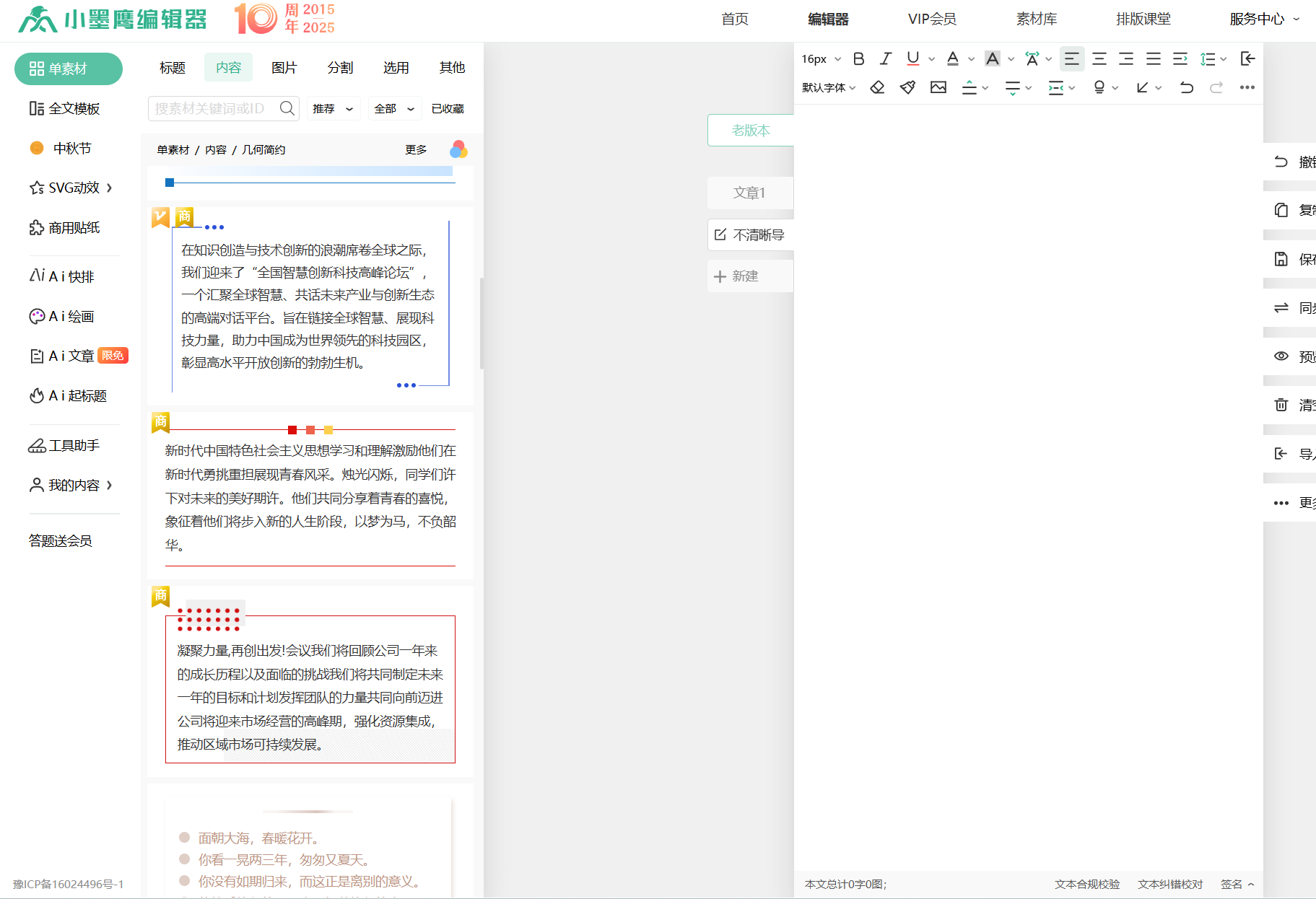
Task: Click the line-height spacing icon
Action: tap(1208, 59)
